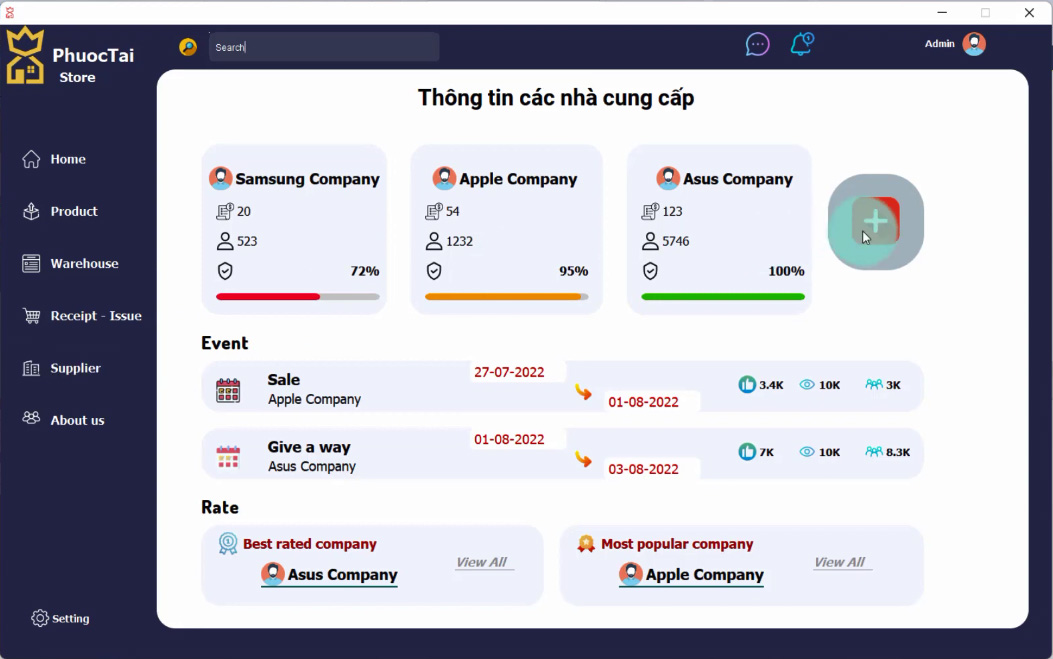Open the Supplier menu item
The height and width of the screenshot is (659, 1053).
tap(75, 368)
